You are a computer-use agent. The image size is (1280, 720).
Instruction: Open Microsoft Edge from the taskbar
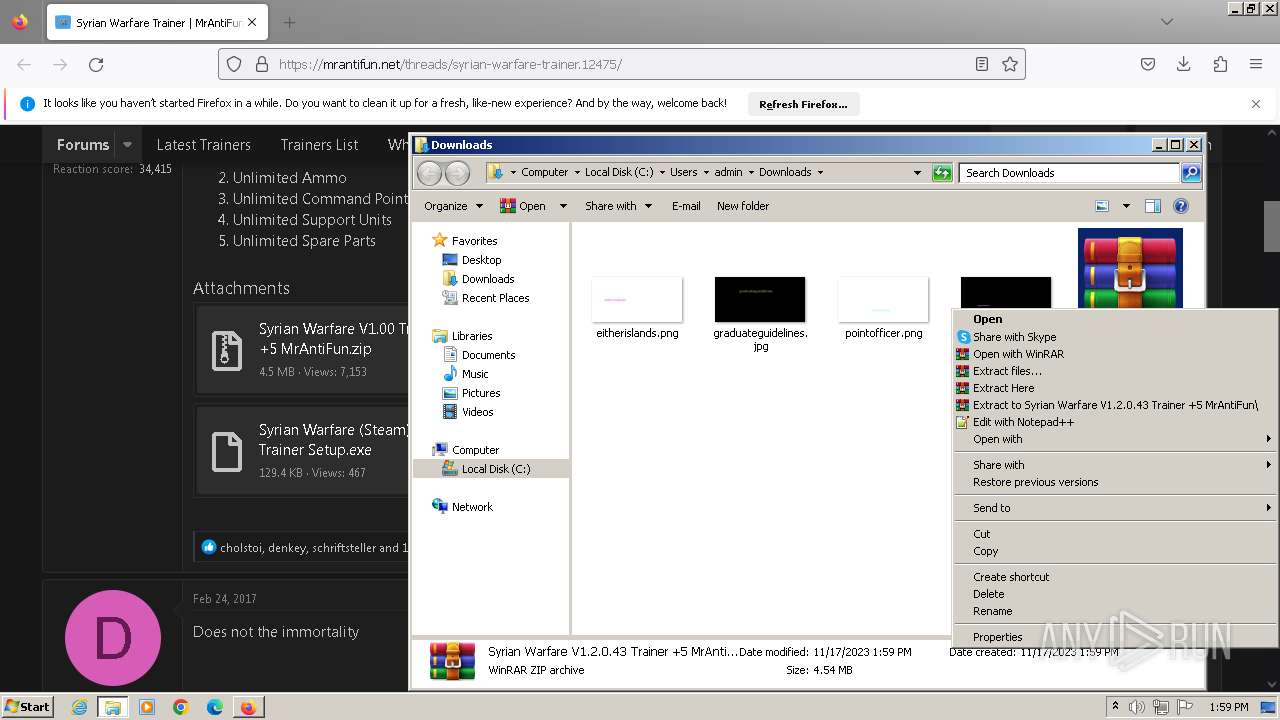pos(215,707)
